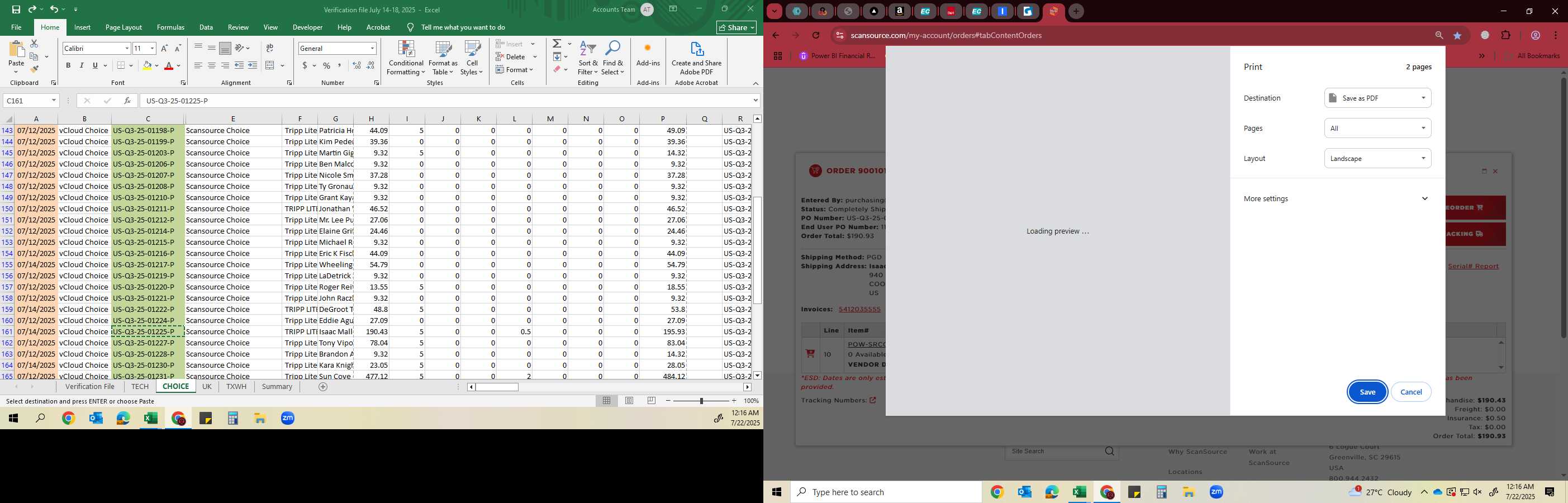Click the Clear eraser icon
1568x503 pixels.
pos(557,69)
